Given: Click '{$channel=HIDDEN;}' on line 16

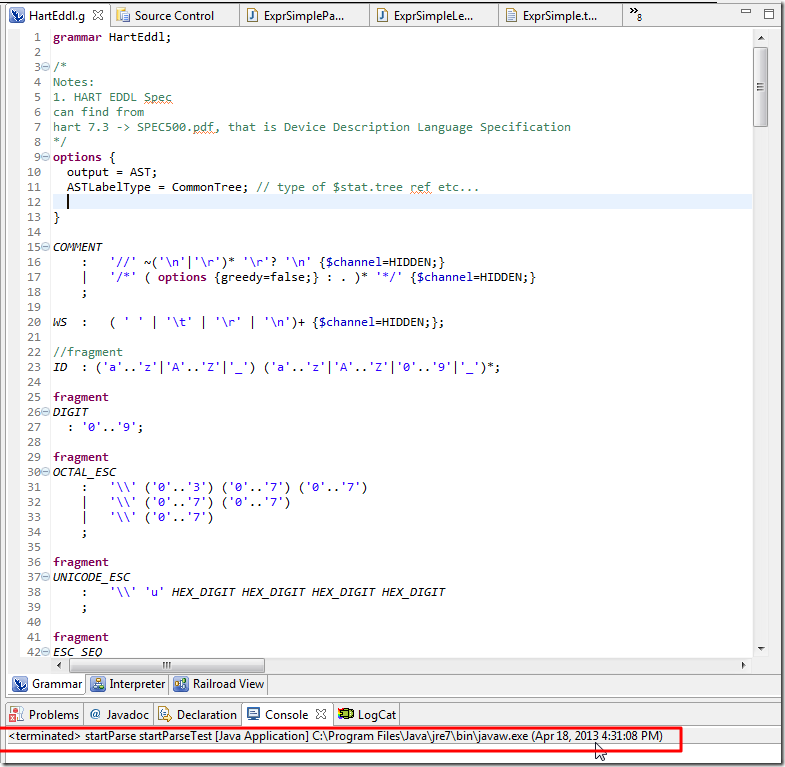Looking at the screenshot, I should [382, 262].
